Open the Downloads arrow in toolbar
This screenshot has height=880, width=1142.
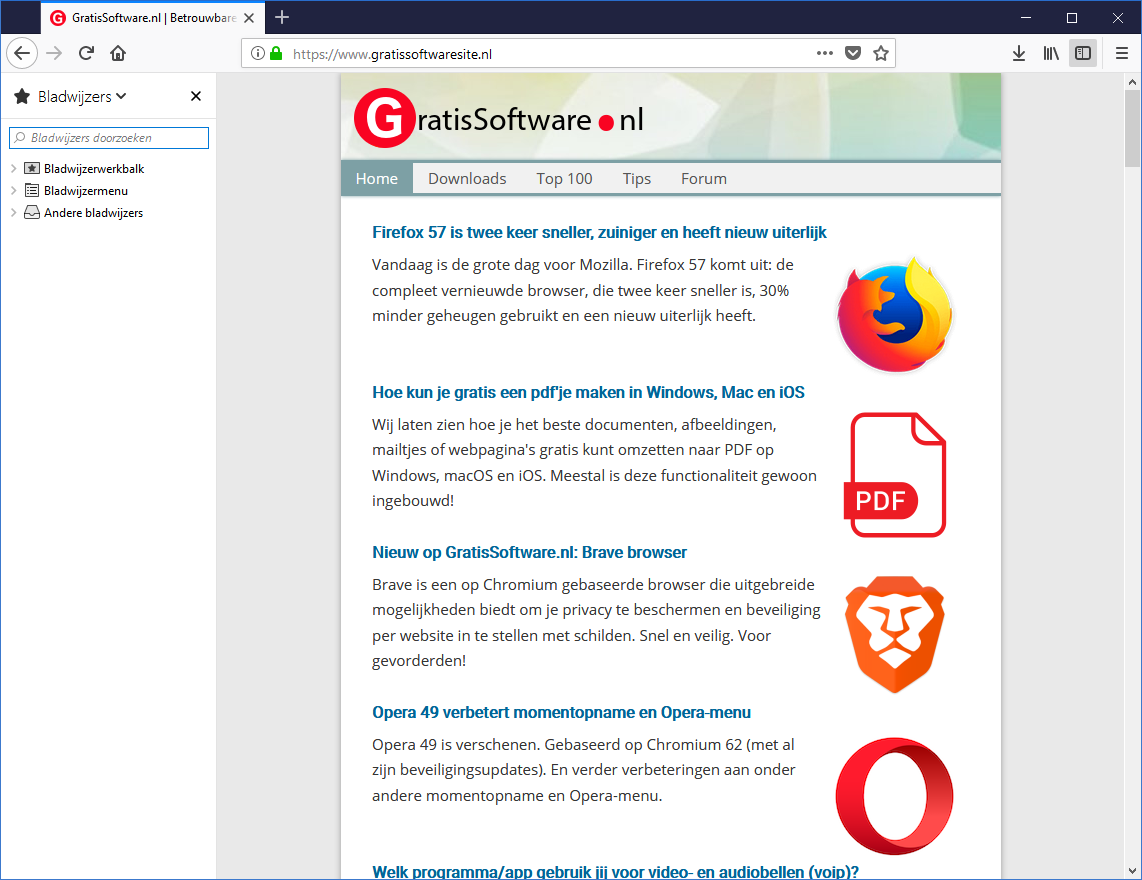[x=1018, y=53]
